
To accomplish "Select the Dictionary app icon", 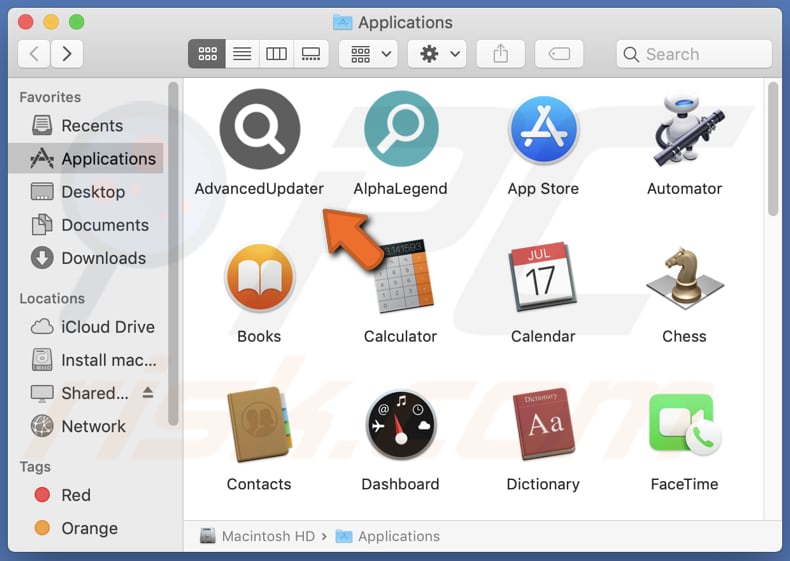I will (x=543, y=424).
